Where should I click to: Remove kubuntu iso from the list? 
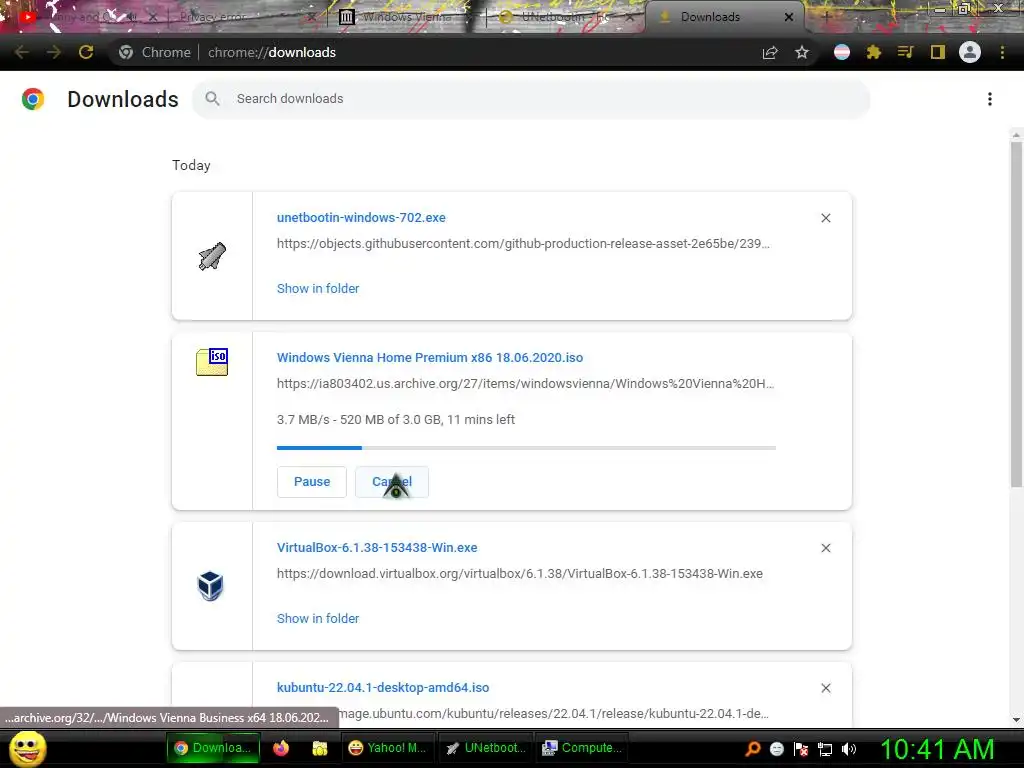(825, 688)
